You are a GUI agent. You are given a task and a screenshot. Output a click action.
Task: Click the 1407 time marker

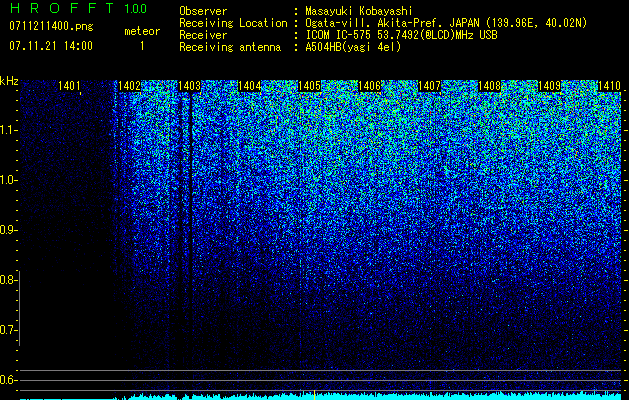(x=429, y=86)
